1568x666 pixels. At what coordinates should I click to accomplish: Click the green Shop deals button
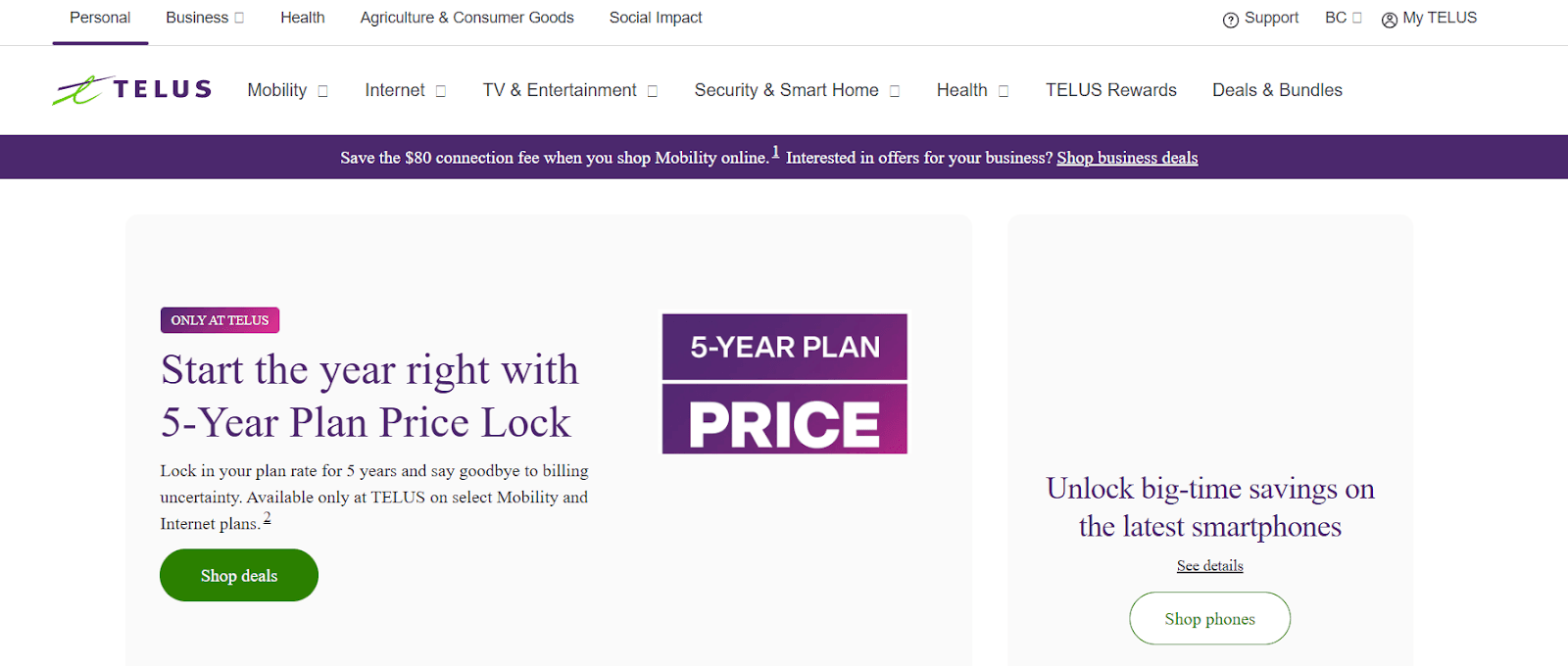(239, 576)
